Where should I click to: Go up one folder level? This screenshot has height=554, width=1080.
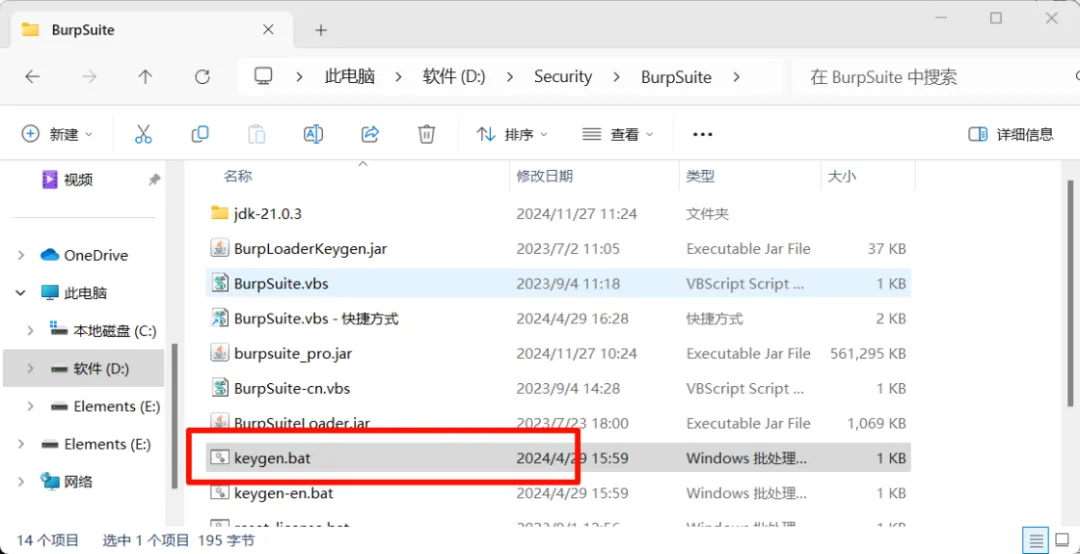145,76
